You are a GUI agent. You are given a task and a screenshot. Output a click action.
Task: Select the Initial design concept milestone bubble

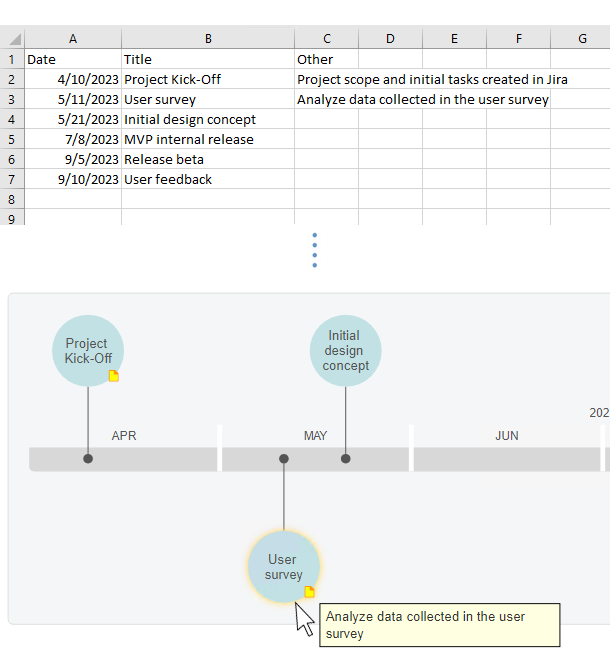345,351
